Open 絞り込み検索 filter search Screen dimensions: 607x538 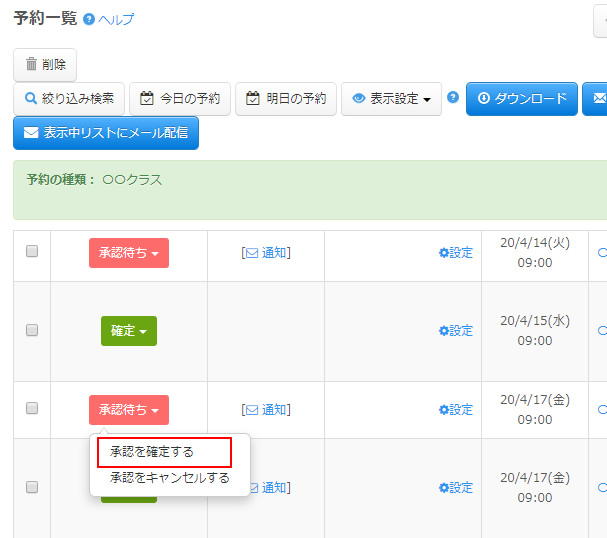69,99
